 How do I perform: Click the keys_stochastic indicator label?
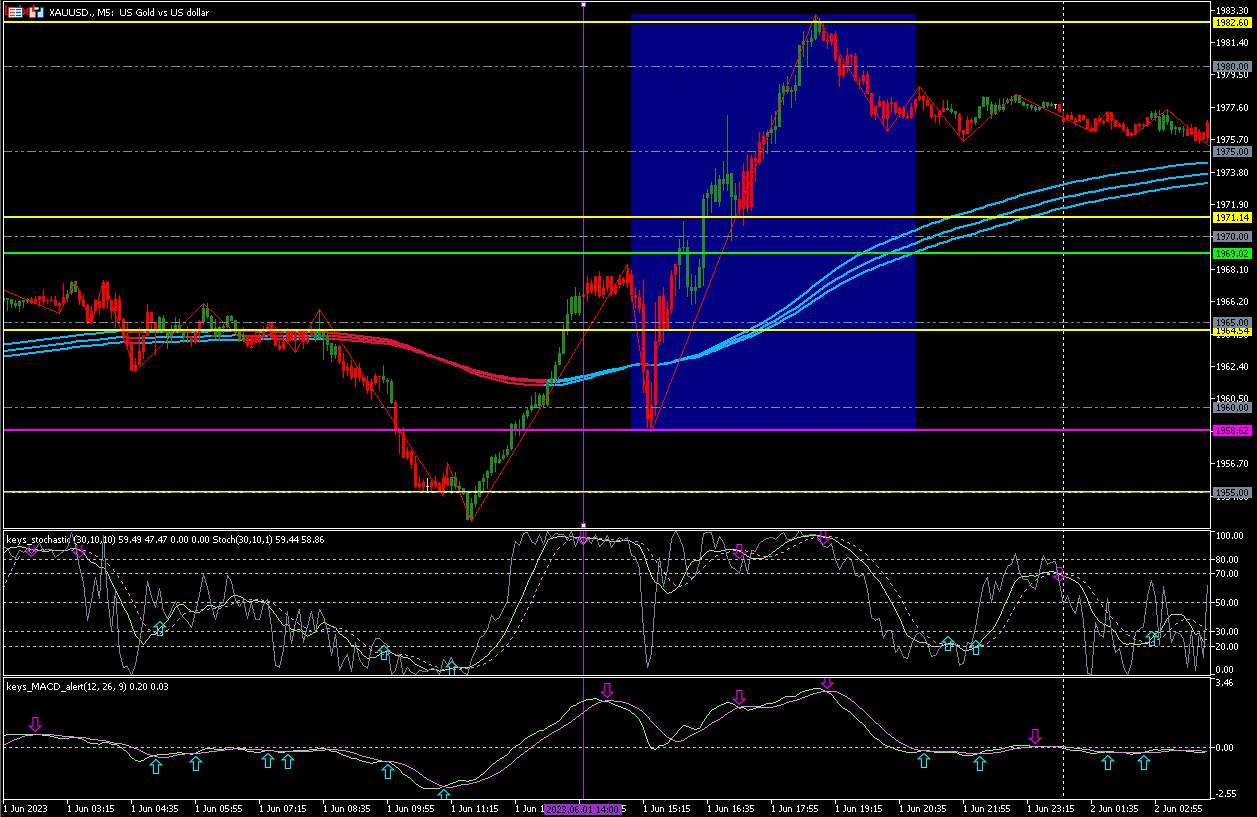pyautogui.click(x=40, y=540)
